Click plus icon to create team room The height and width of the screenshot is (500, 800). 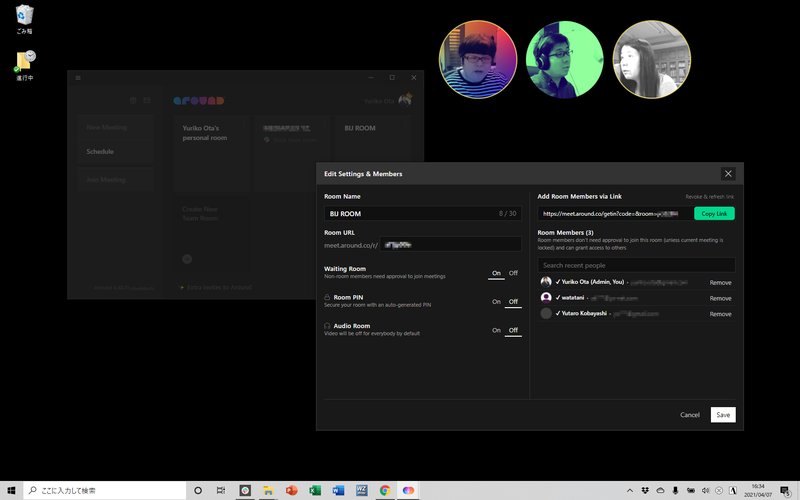tap(187, 259)
